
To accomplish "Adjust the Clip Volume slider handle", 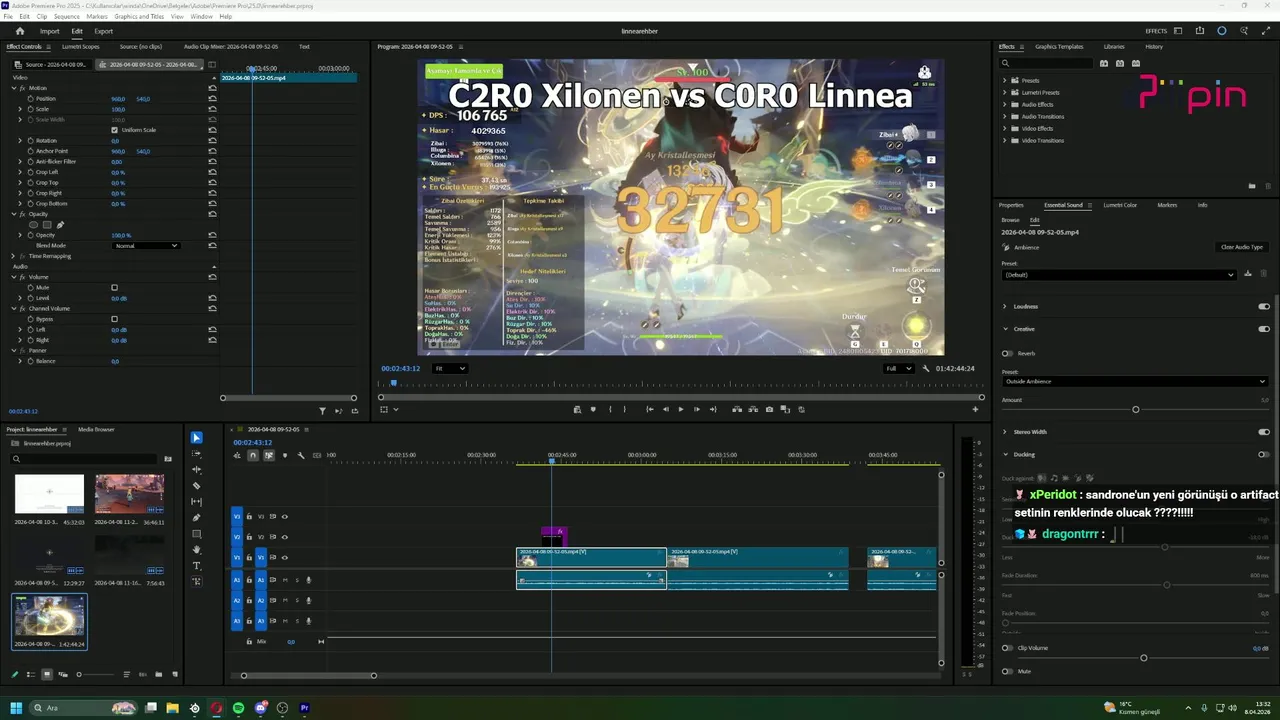I will click(x=1143, y=658).
